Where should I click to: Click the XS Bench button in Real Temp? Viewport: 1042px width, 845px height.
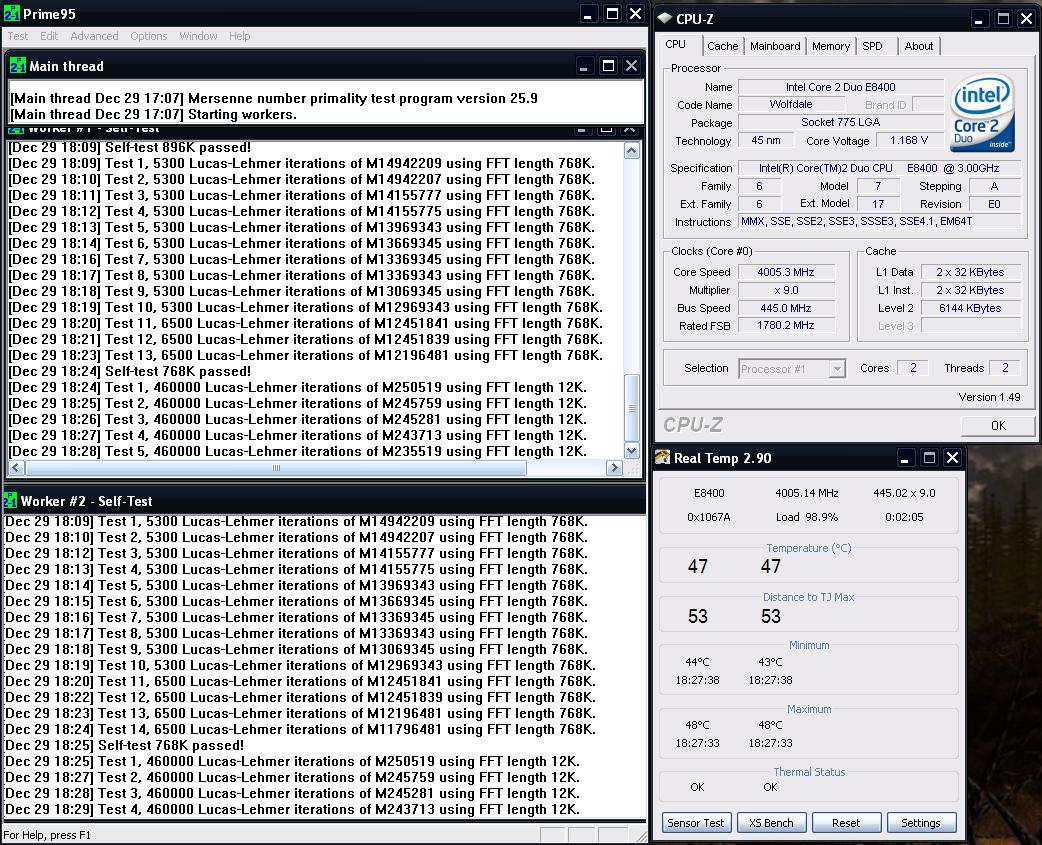point(771,822)
